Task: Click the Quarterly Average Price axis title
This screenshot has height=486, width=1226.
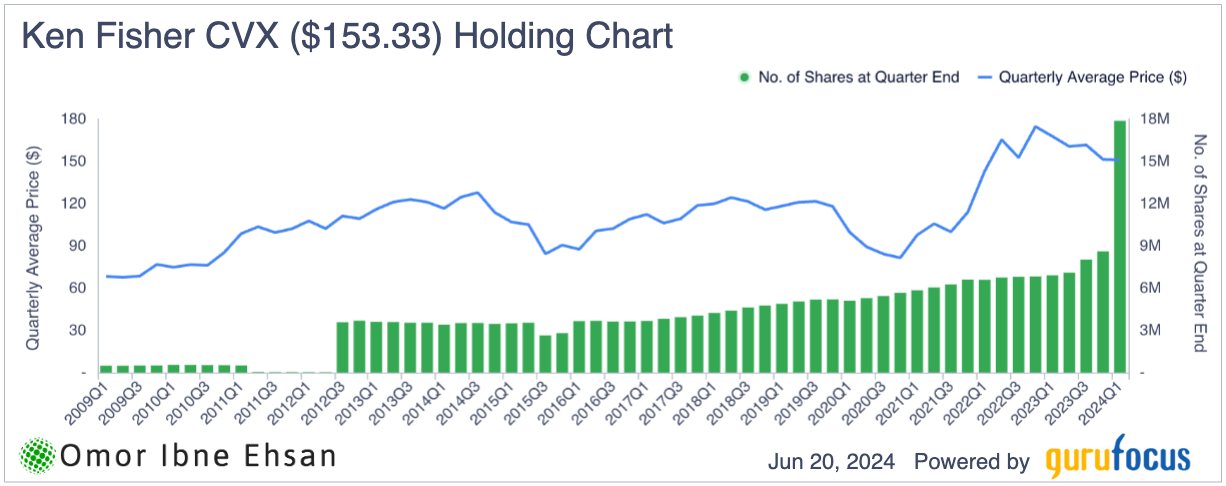Action: tap(34, 246)
